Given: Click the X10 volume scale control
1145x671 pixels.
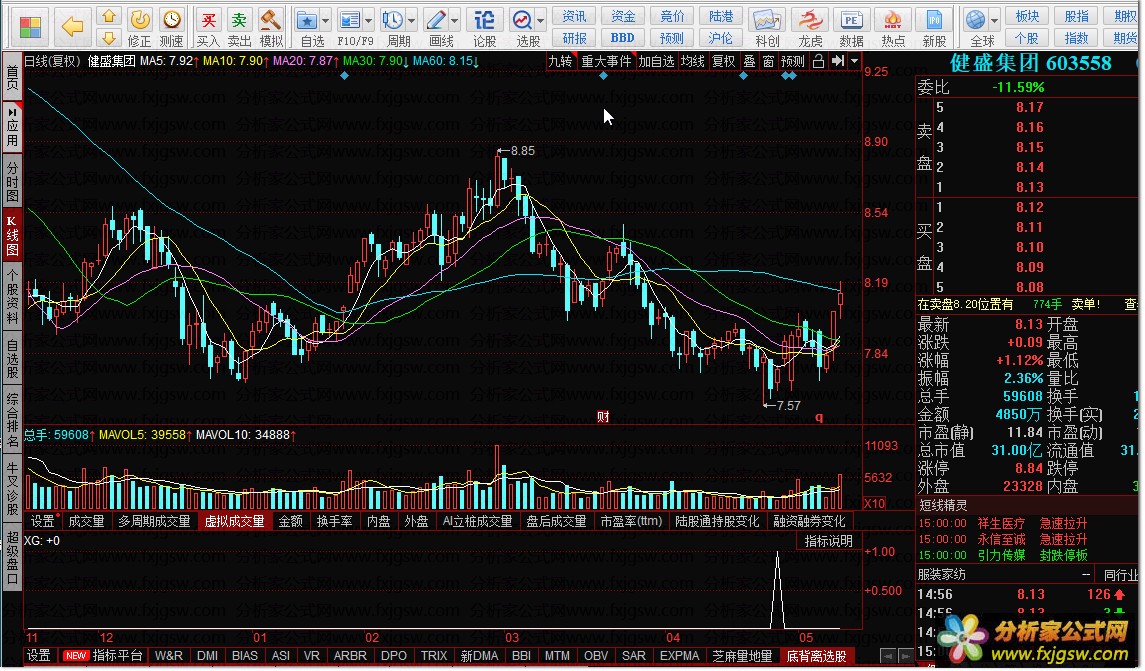Looking at the screenshot, I should (874, 503).
